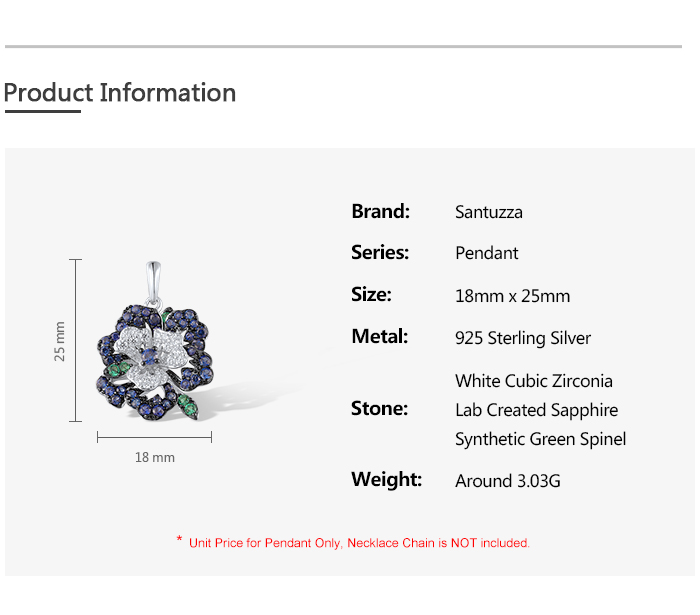Select Synthetic Green Spinel text

pyautogui.click(x=540, y=439)
